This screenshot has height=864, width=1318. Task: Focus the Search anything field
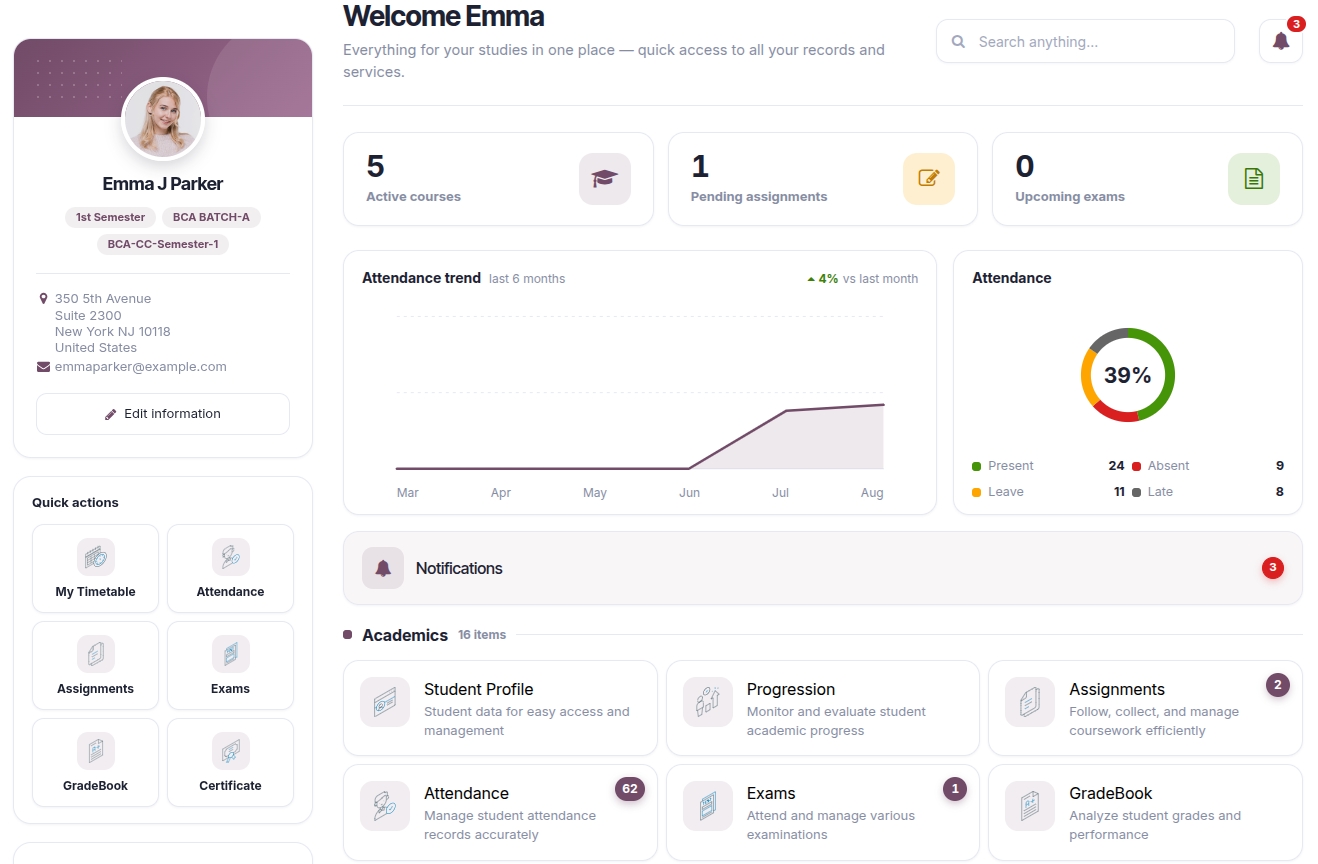point(1085,42)
